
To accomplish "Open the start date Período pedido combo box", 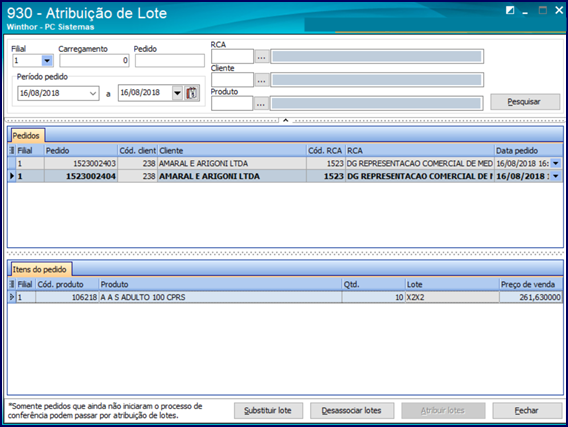I will tap(58, 93).
